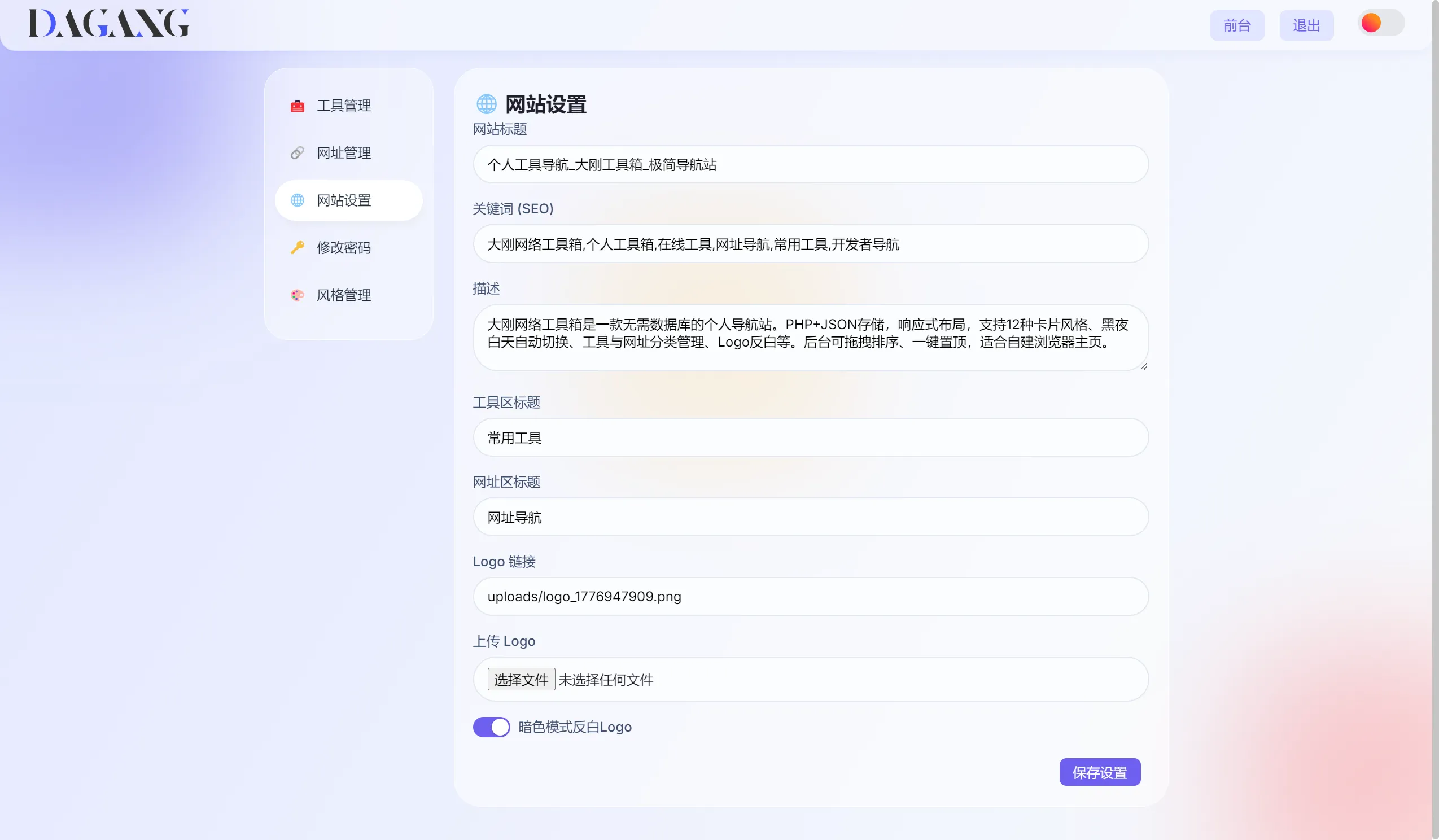
Task: Open the 网址管理 menu item
Action: 349,153
